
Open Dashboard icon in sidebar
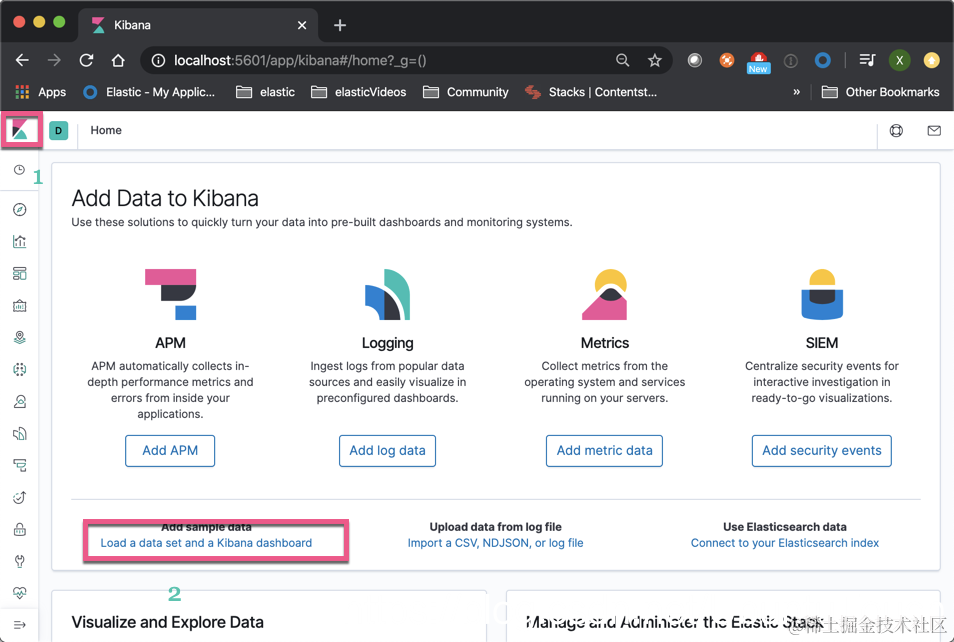pos(19,273)
